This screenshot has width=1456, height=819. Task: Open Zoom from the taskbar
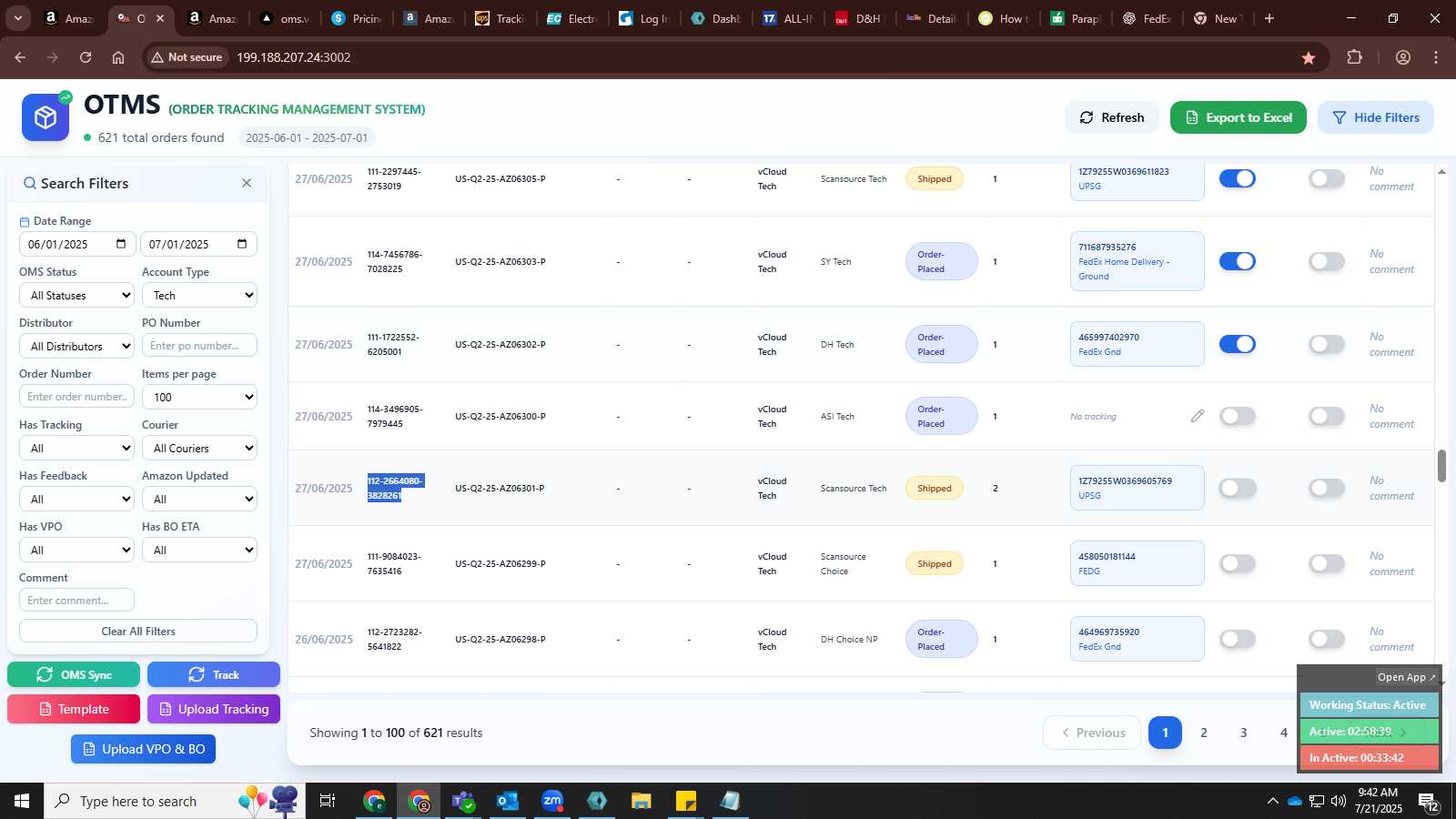click(x=552, y=801)
